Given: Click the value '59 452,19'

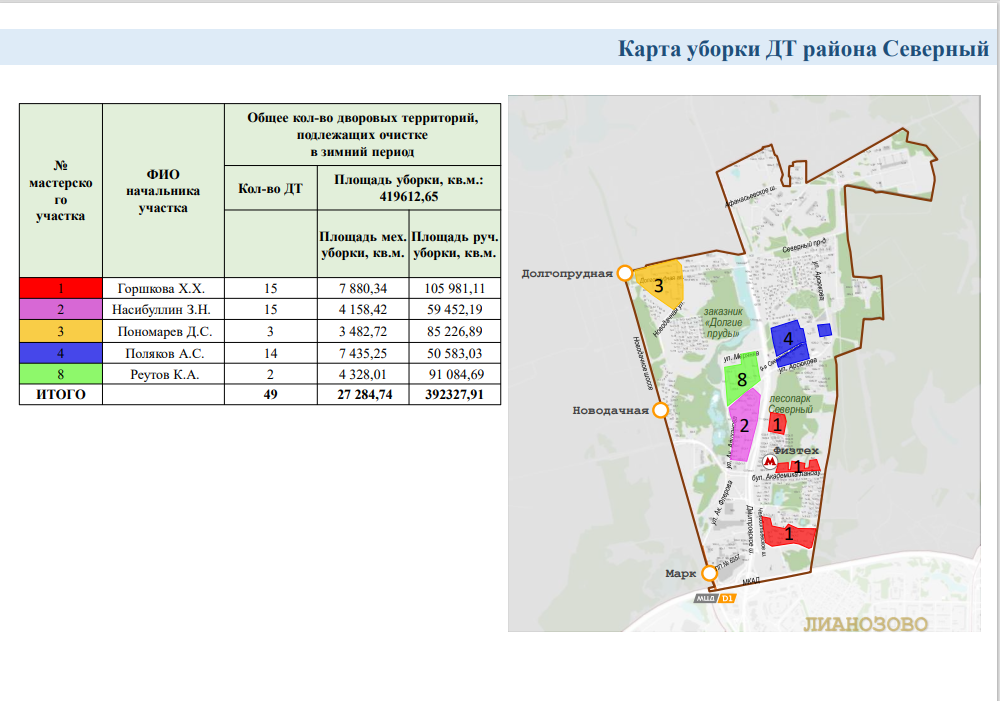Looking at the screenshot, I should [x=454, y=309].
